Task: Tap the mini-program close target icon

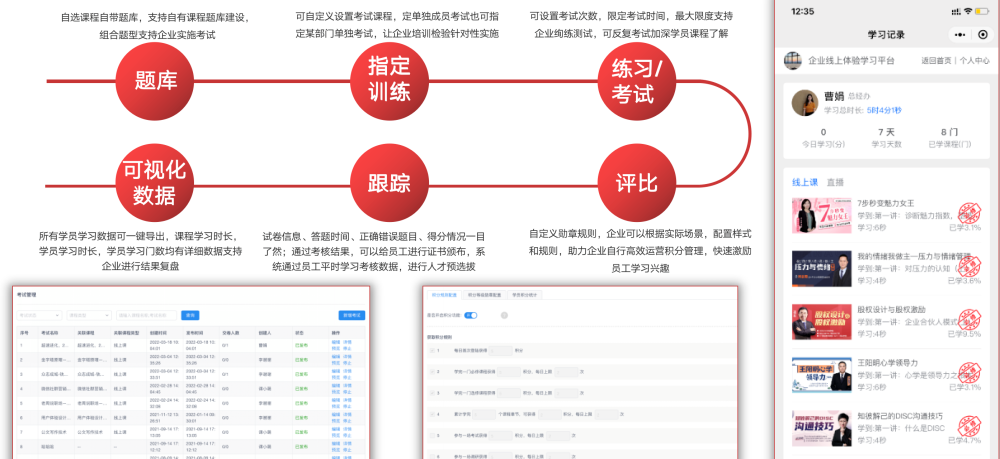Action: (x=983, y=34)
